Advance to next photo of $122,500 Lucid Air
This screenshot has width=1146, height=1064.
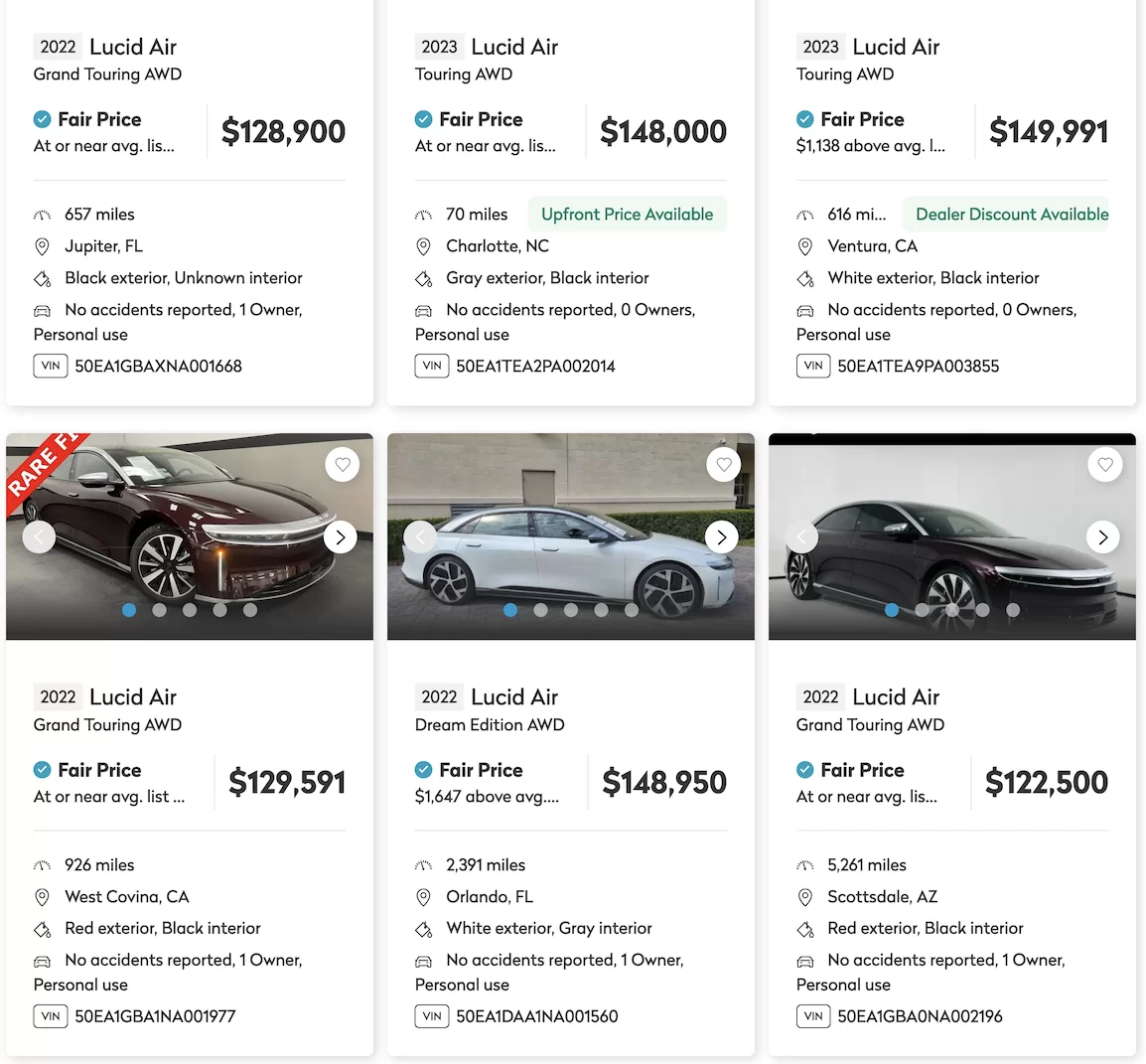pyautogui.click(x=1103, y=537)
